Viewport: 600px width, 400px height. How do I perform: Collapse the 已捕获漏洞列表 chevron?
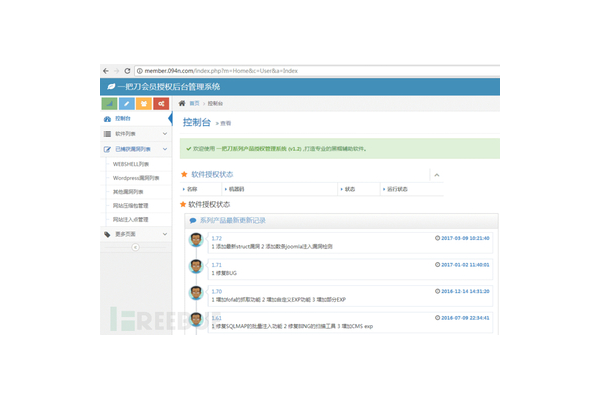tap(165, 149)
